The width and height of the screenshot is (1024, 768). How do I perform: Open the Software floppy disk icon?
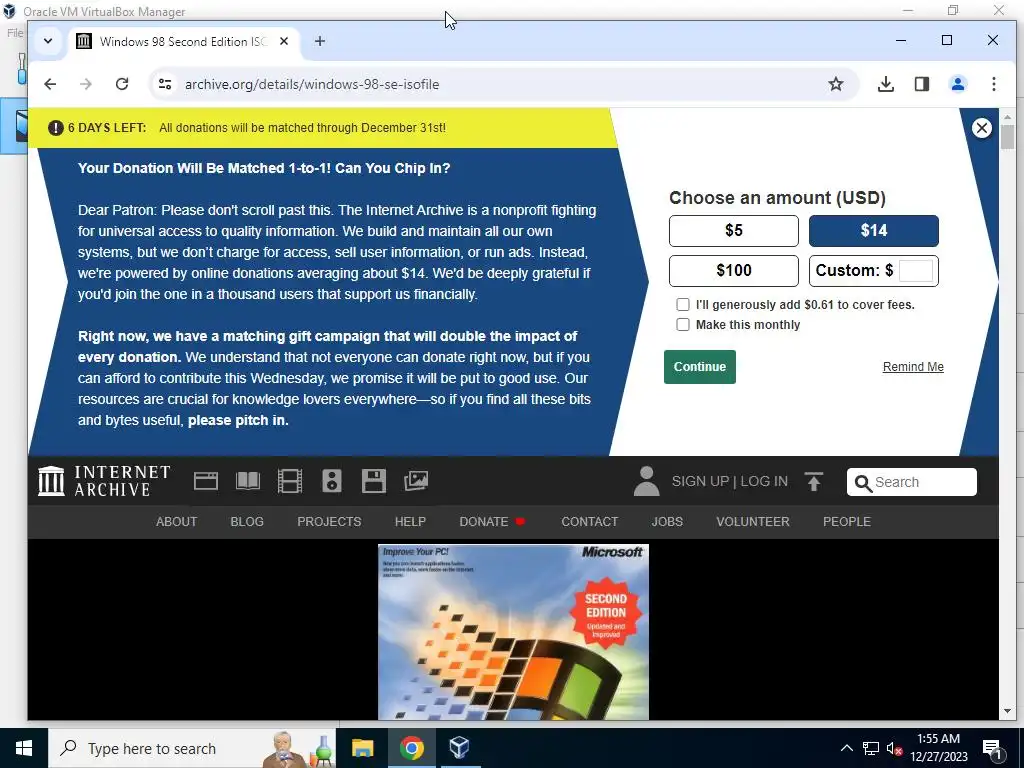374,481
